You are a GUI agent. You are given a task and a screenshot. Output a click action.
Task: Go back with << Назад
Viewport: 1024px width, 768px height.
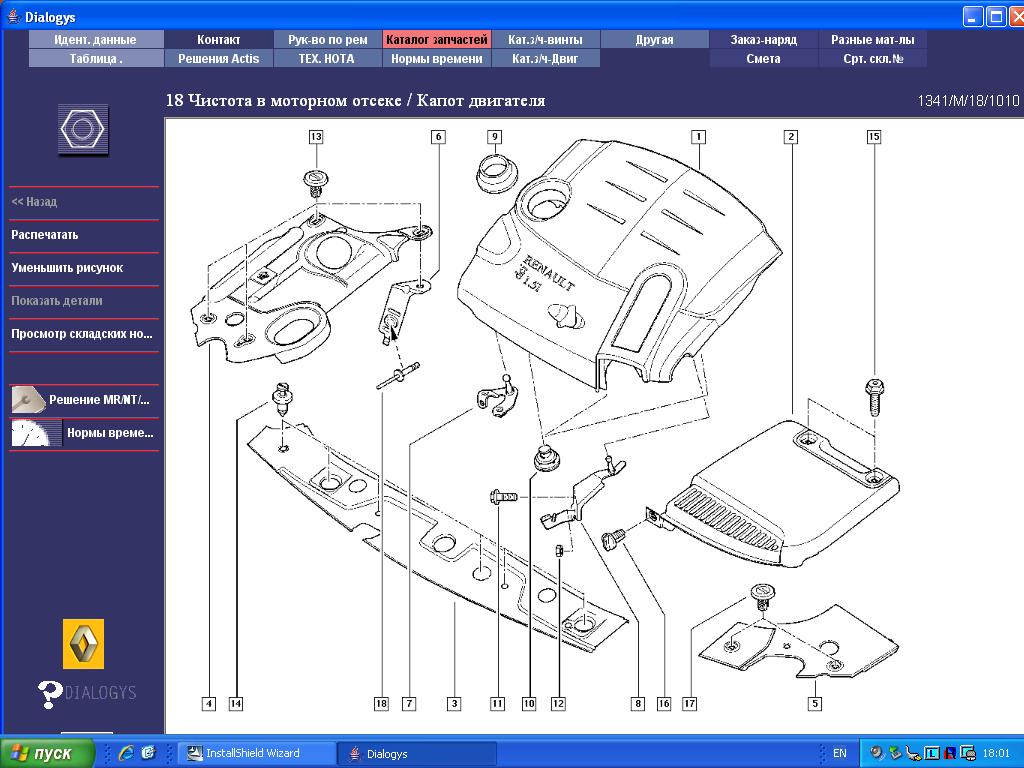pyautogui.click(x=34, y=202)
